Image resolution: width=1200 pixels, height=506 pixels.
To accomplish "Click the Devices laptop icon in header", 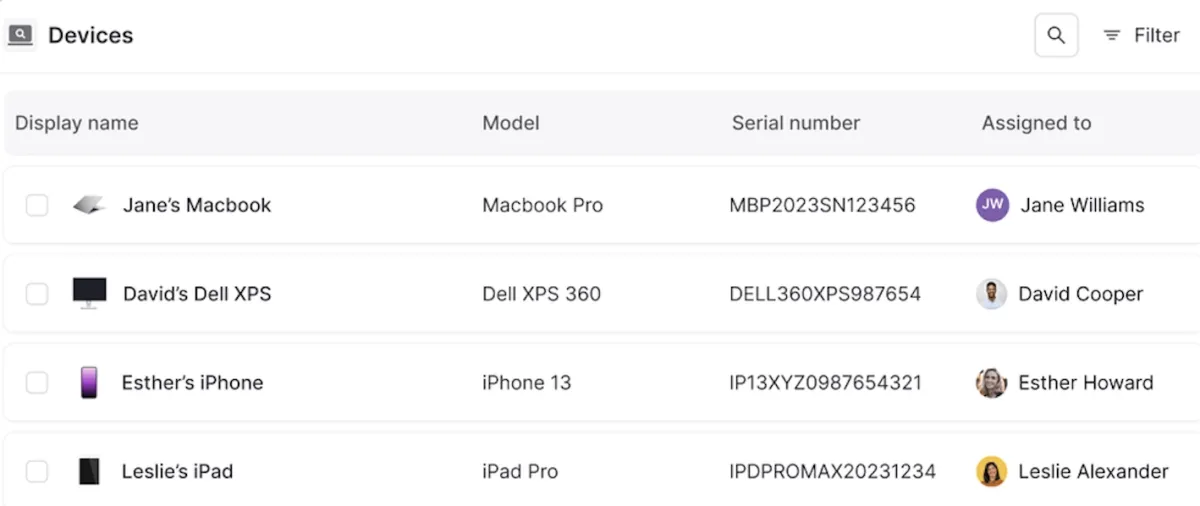I will coord(21,35).
